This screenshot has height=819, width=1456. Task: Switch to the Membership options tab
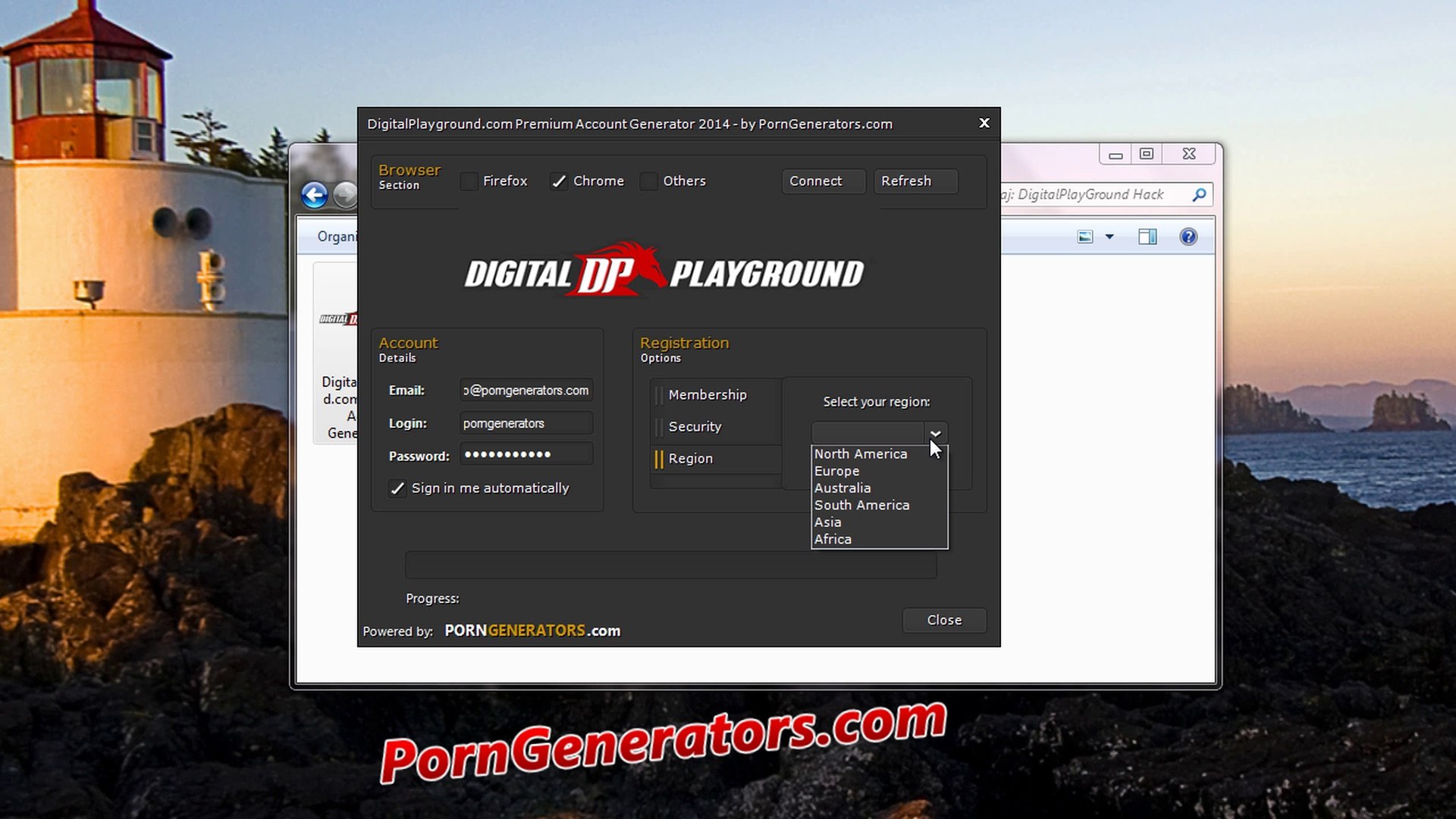coord(708,394)
